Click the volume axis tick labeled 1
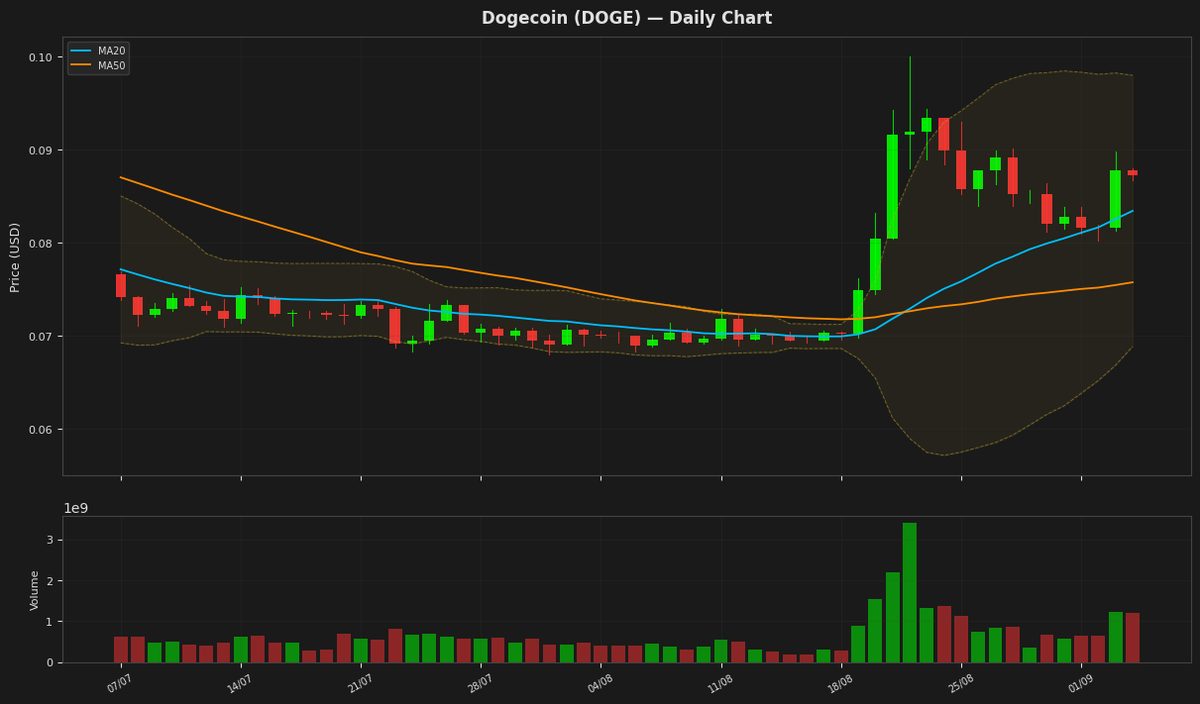Screen dimensions: 1200x704 [50, 622]
